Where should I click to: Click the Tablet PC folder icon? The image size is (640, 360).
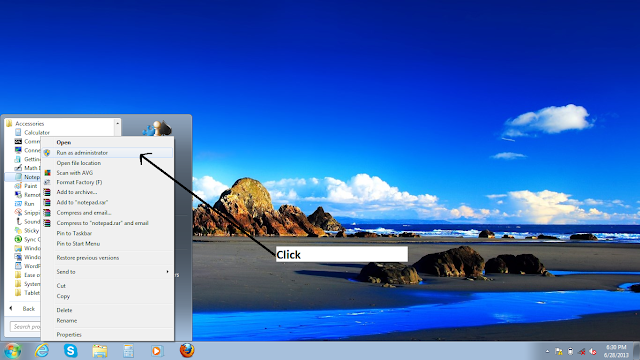tap(18, 293)
